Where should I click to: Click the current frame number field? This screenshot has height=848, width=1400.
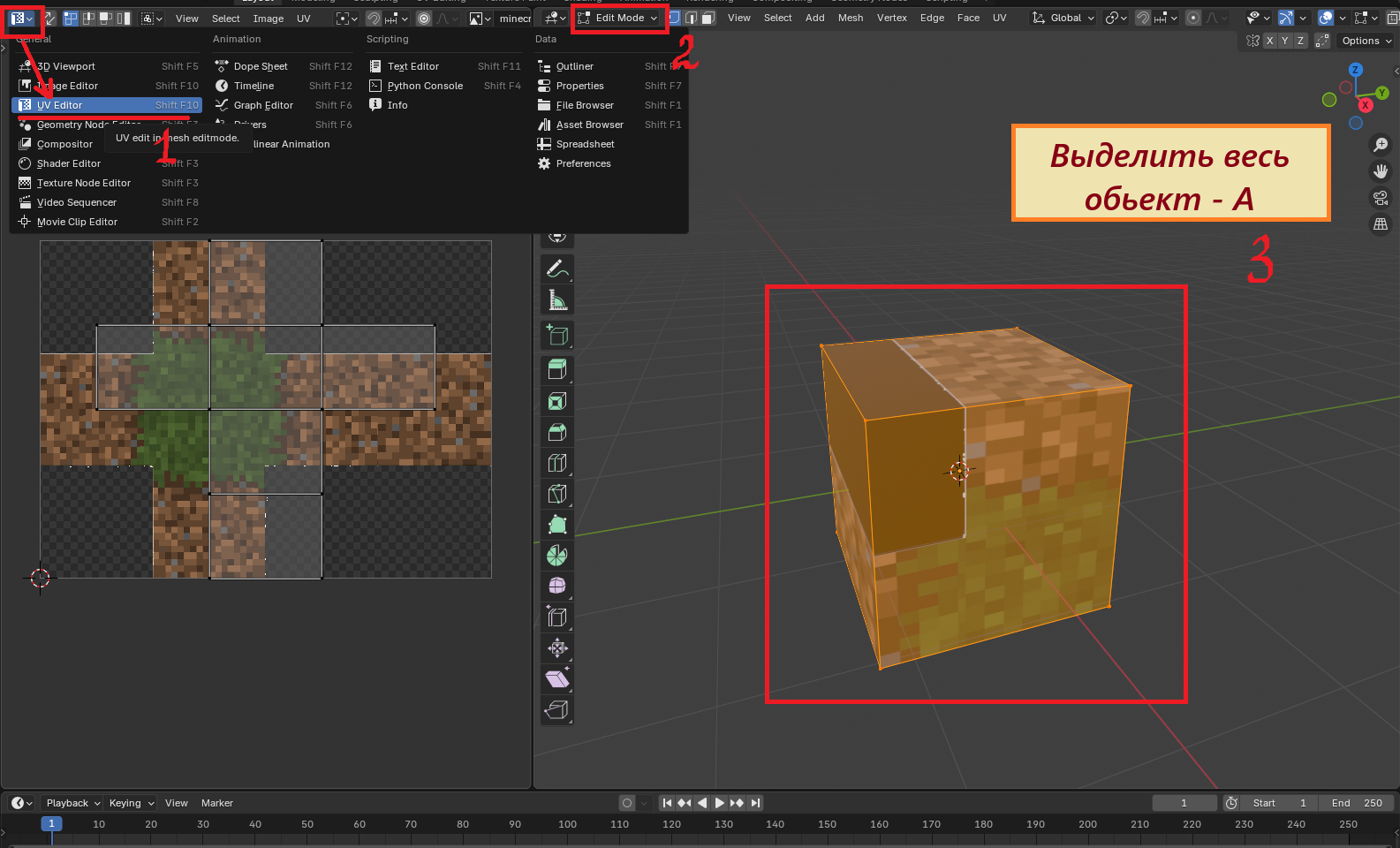click(x=1184, y=803)
